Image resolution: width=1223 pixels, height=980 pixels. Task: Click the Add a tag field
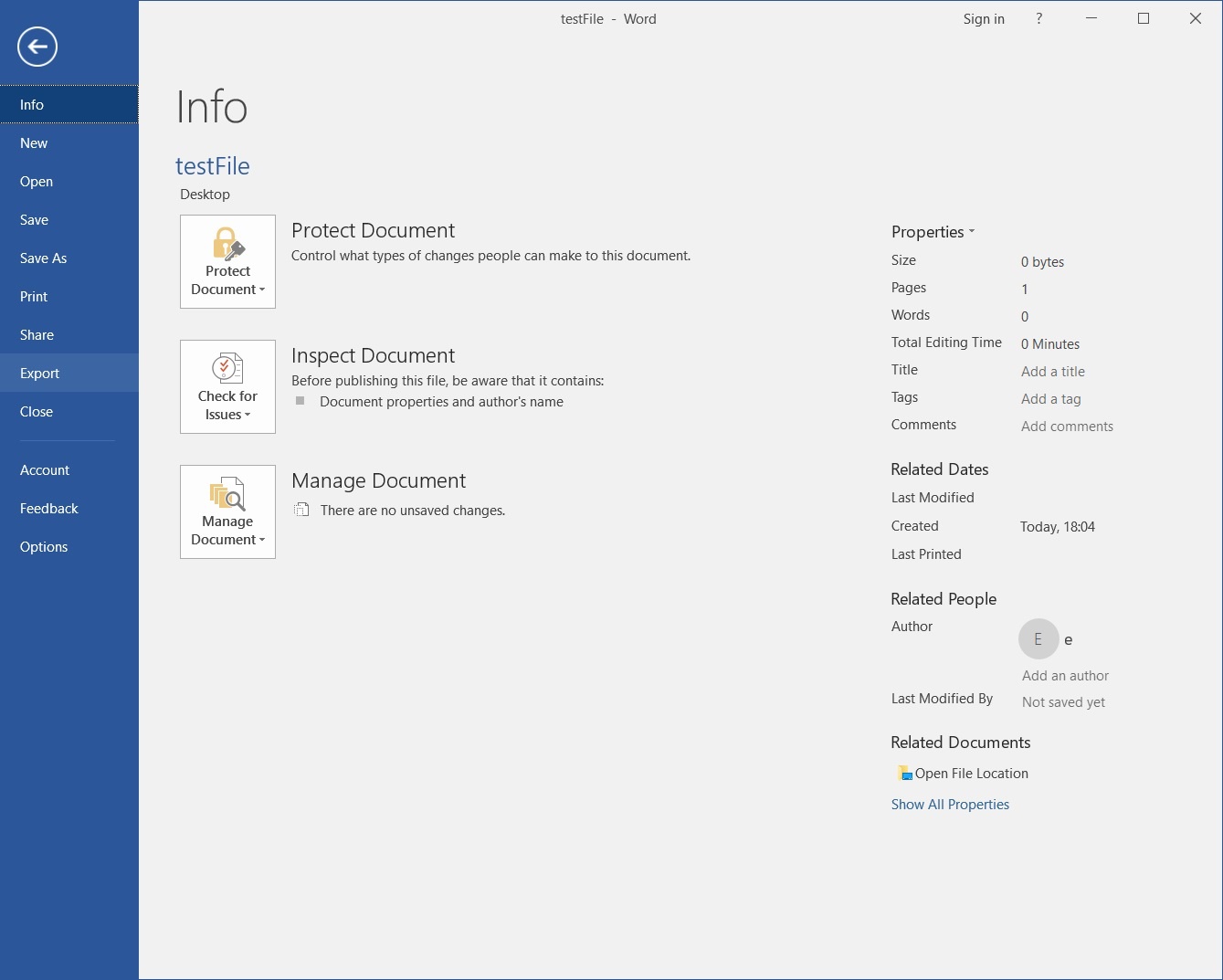tap(1051, 399)
